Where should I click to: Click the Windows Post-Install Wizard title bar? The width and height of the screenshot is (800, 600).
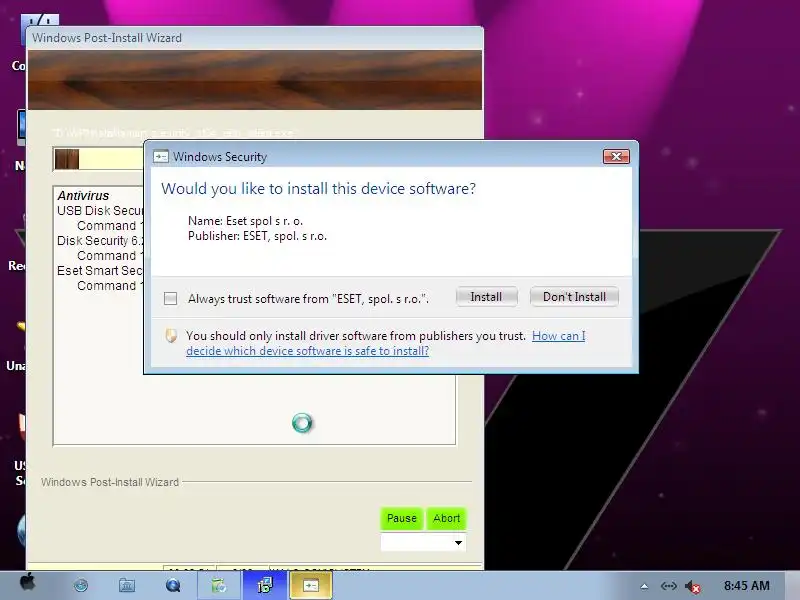click(x=255, y=38)
